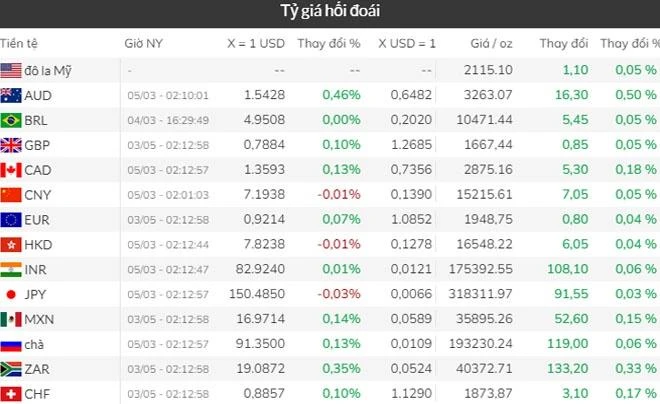Click the Canadian flag beside CAD
660x404 pixels.
11,170
